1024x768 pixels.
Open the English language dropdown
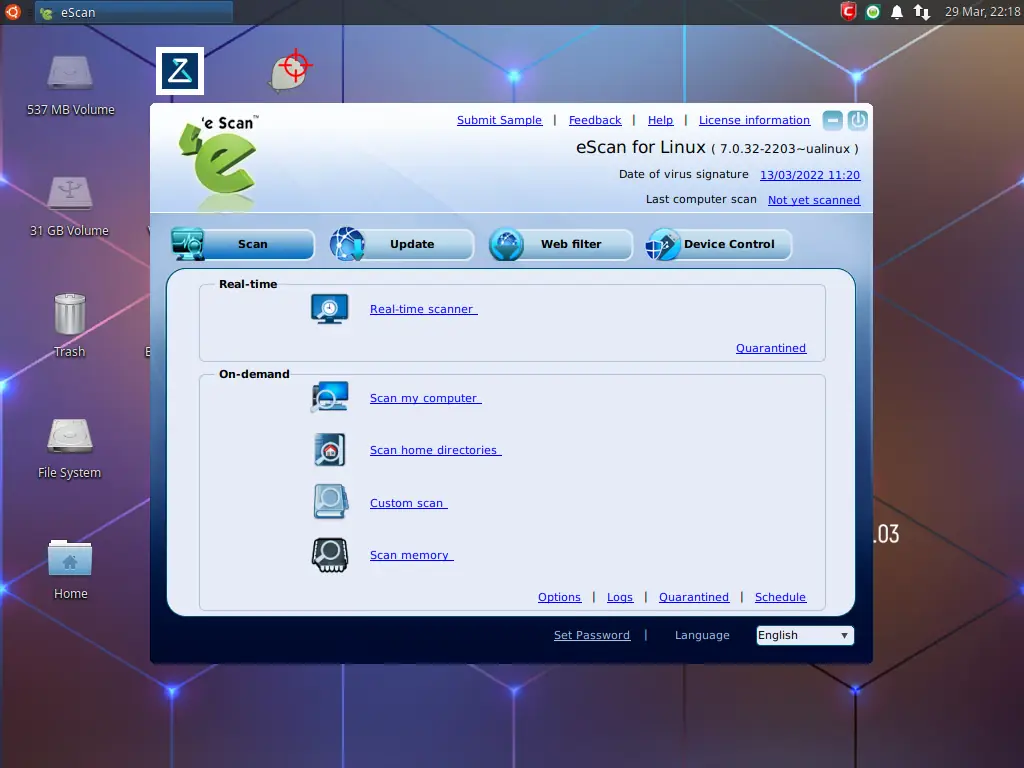point(804,635)
